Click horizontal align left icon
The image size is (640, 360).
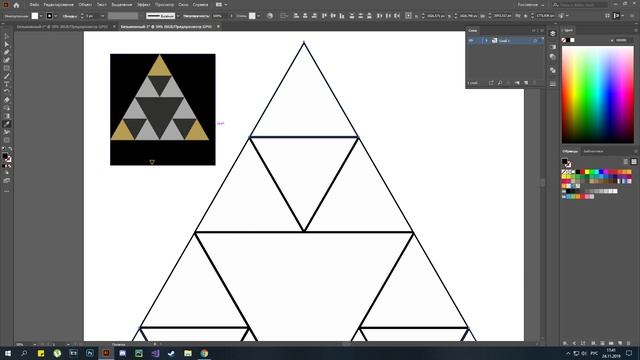tap(296, 16)
